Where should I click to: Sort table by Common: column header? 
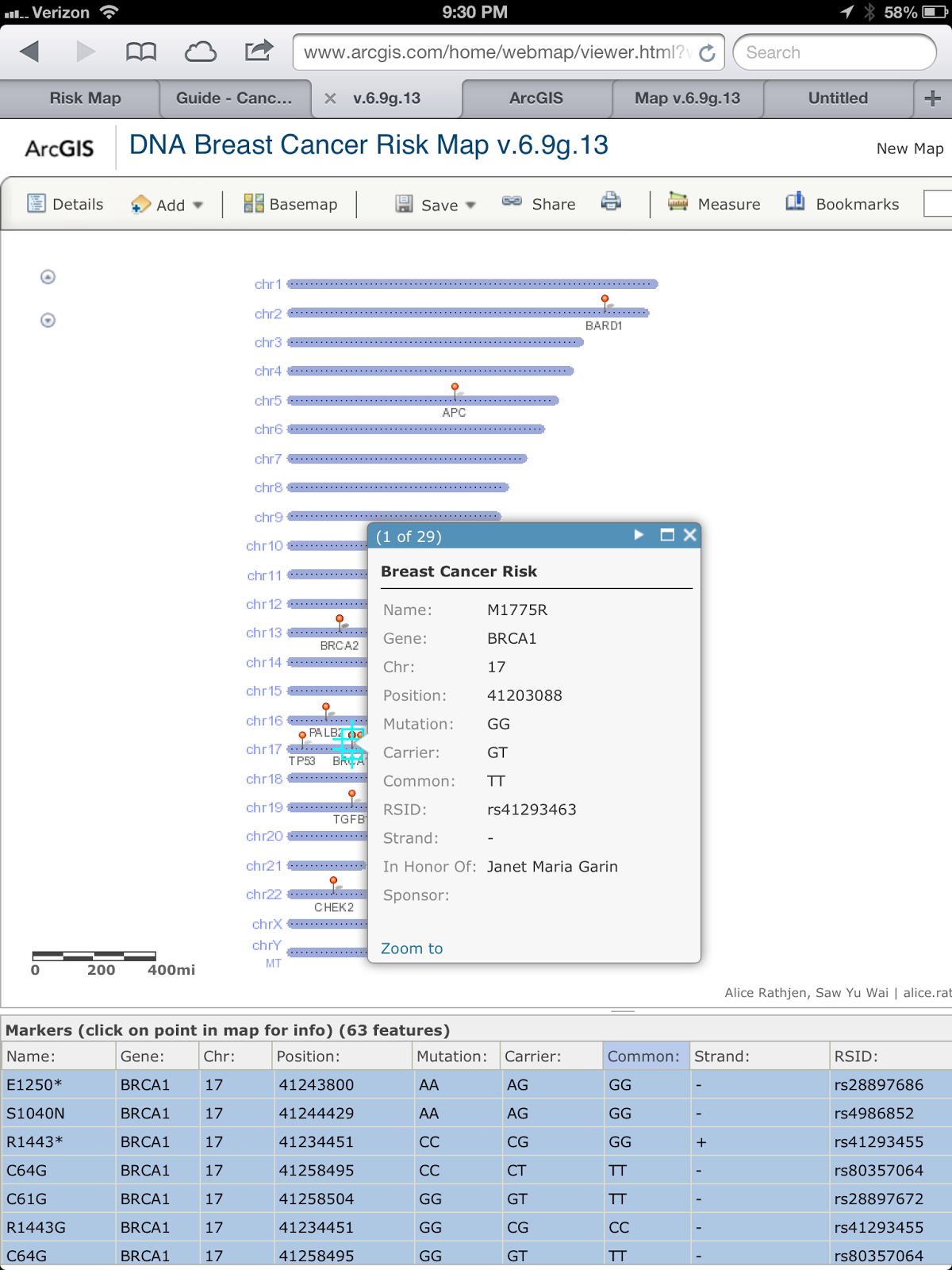coord(647,1056)
